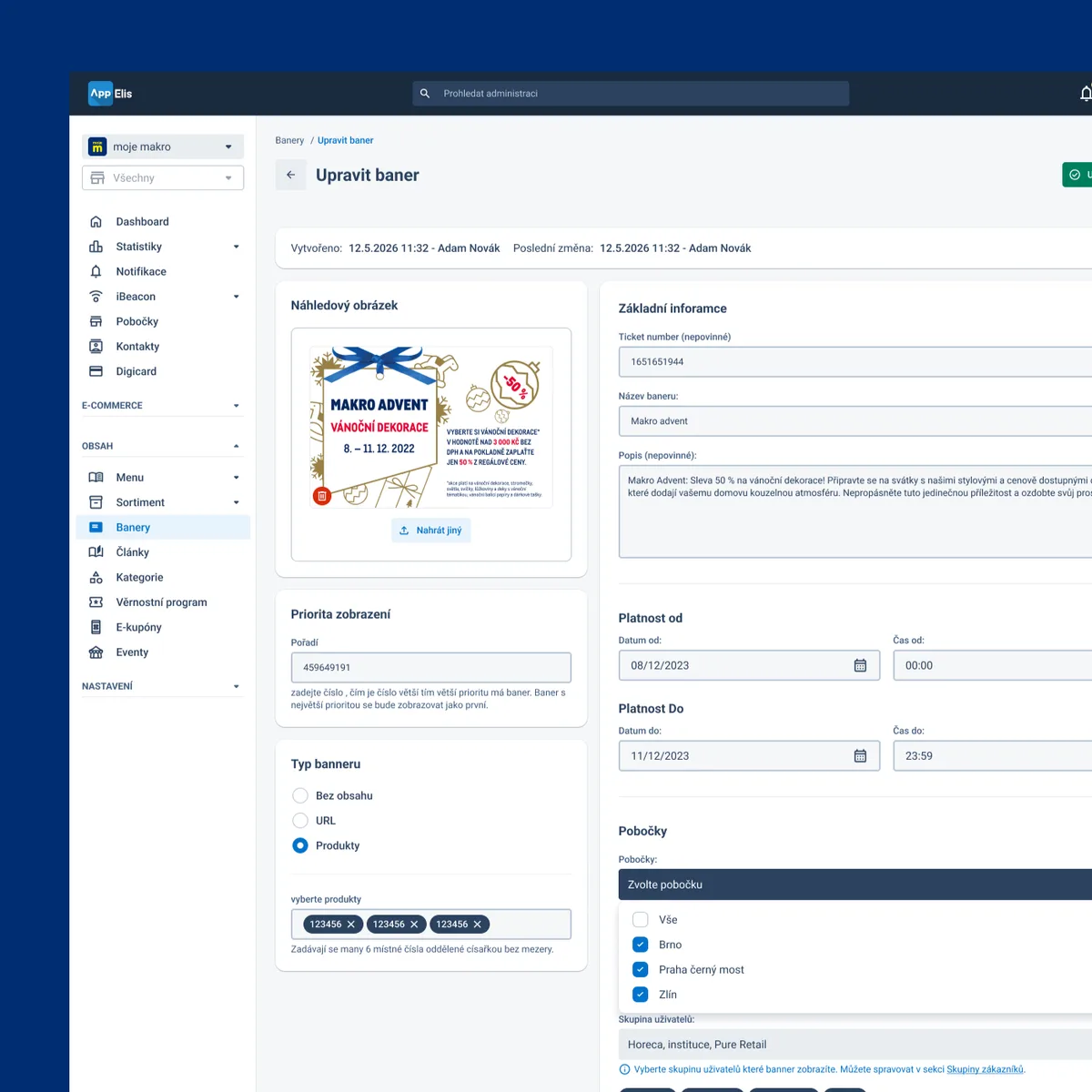The image size is (1092, 1092).
Task: Open the Zvolte pobočku dropdown
Action: tap(855, 885)
